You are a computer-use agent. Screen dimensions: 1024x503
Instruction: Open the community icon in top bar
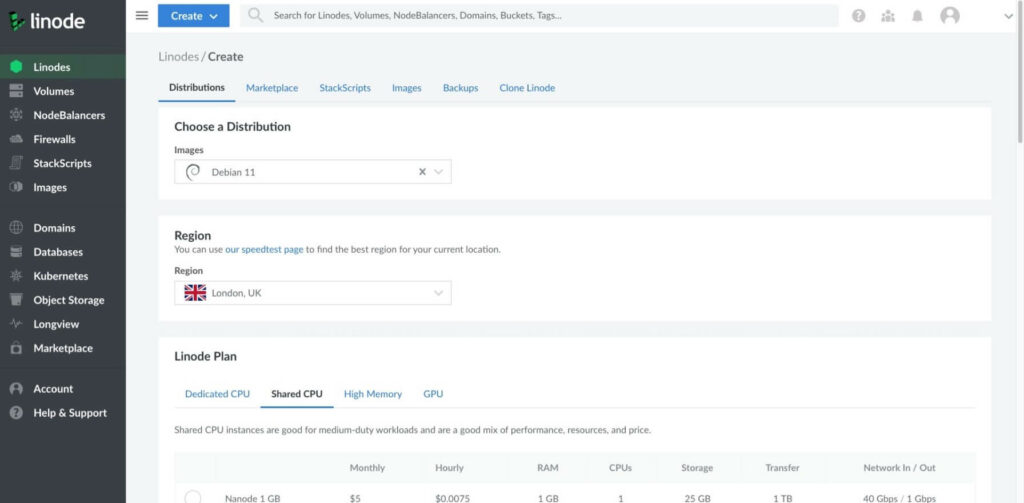[888, 16]
